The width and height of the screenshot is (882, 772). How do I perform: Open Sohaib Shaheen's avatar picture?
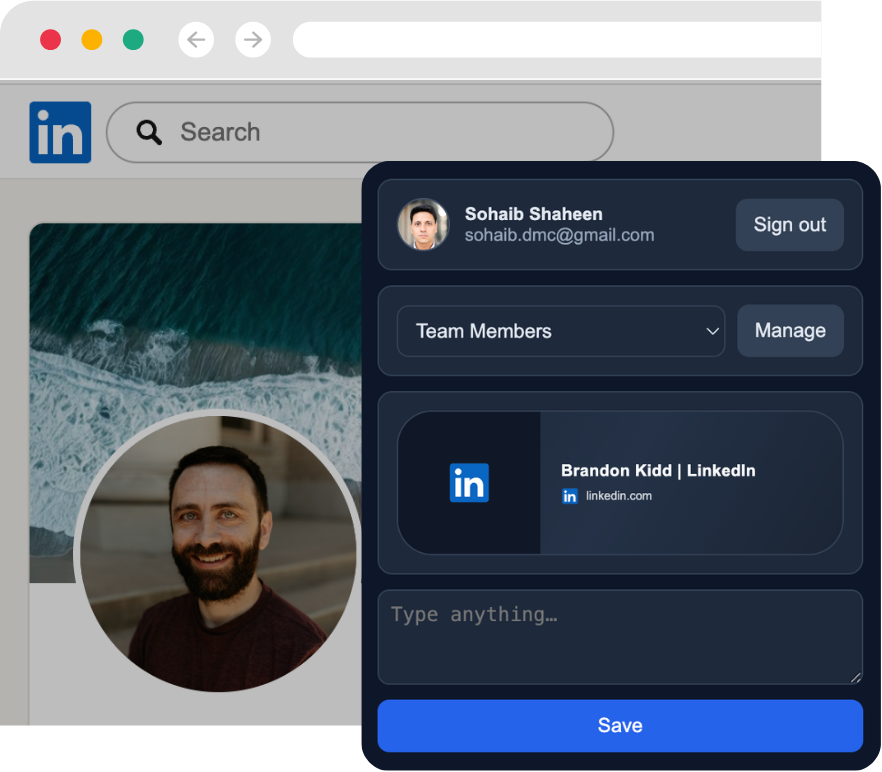coord(423,224)
